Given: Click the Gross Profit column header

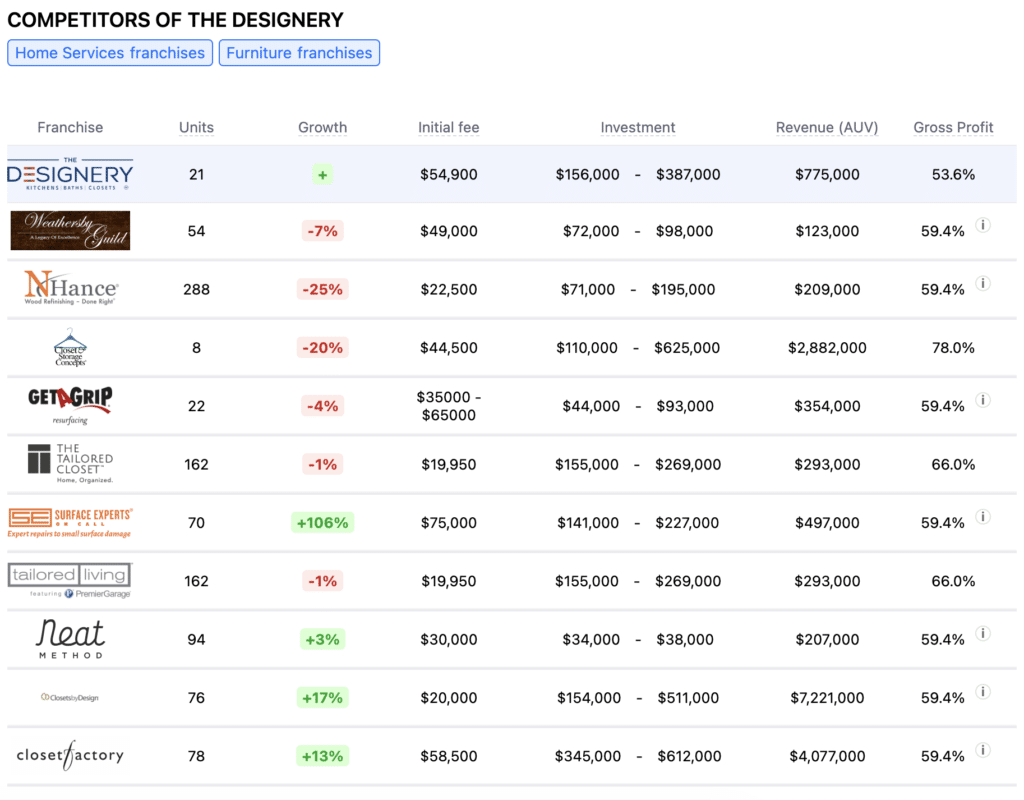Looking at the screenshot, I should 953,127.
